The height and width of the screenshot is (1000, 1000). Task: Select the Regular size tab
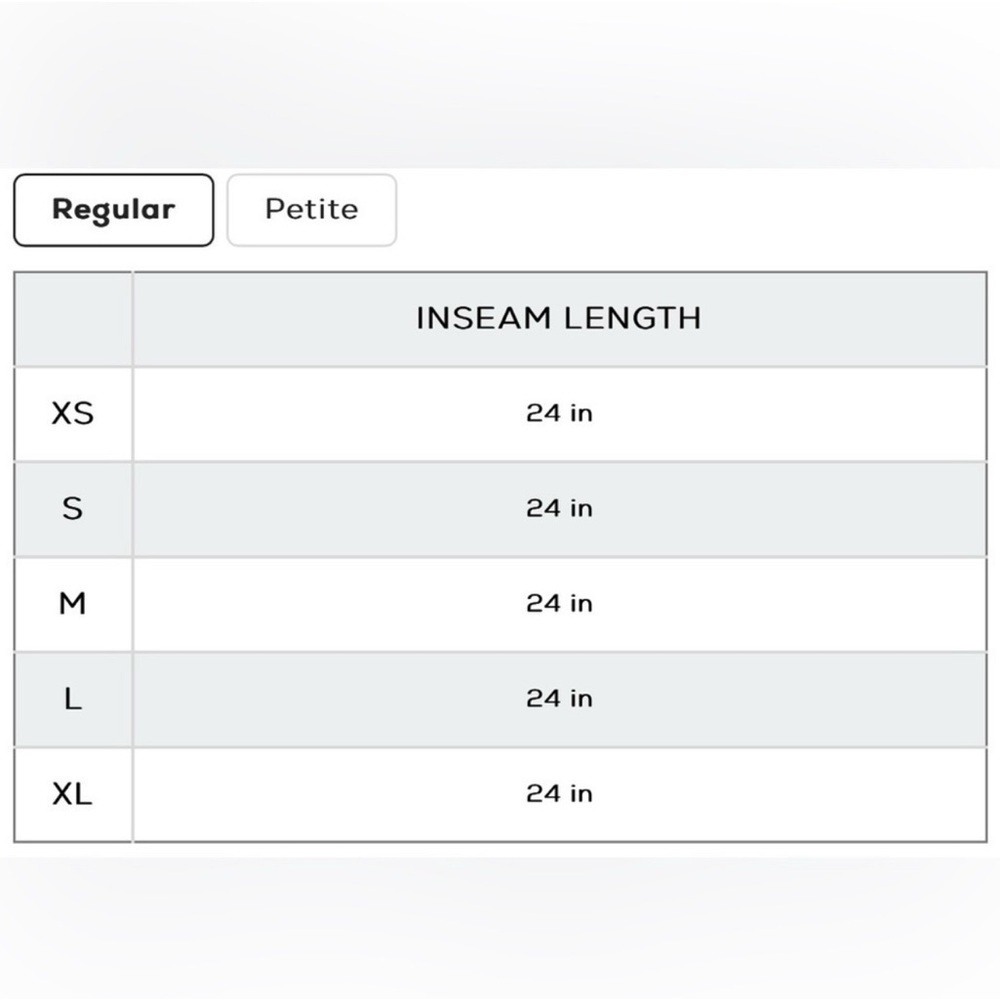click(114, 210)
